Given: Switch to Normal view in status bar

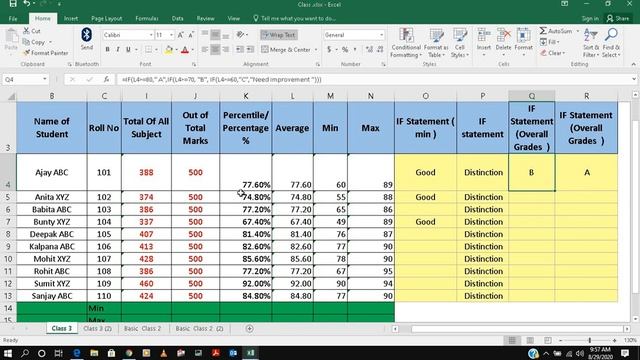Looking at the screenshot, I should tap(512, 340).
